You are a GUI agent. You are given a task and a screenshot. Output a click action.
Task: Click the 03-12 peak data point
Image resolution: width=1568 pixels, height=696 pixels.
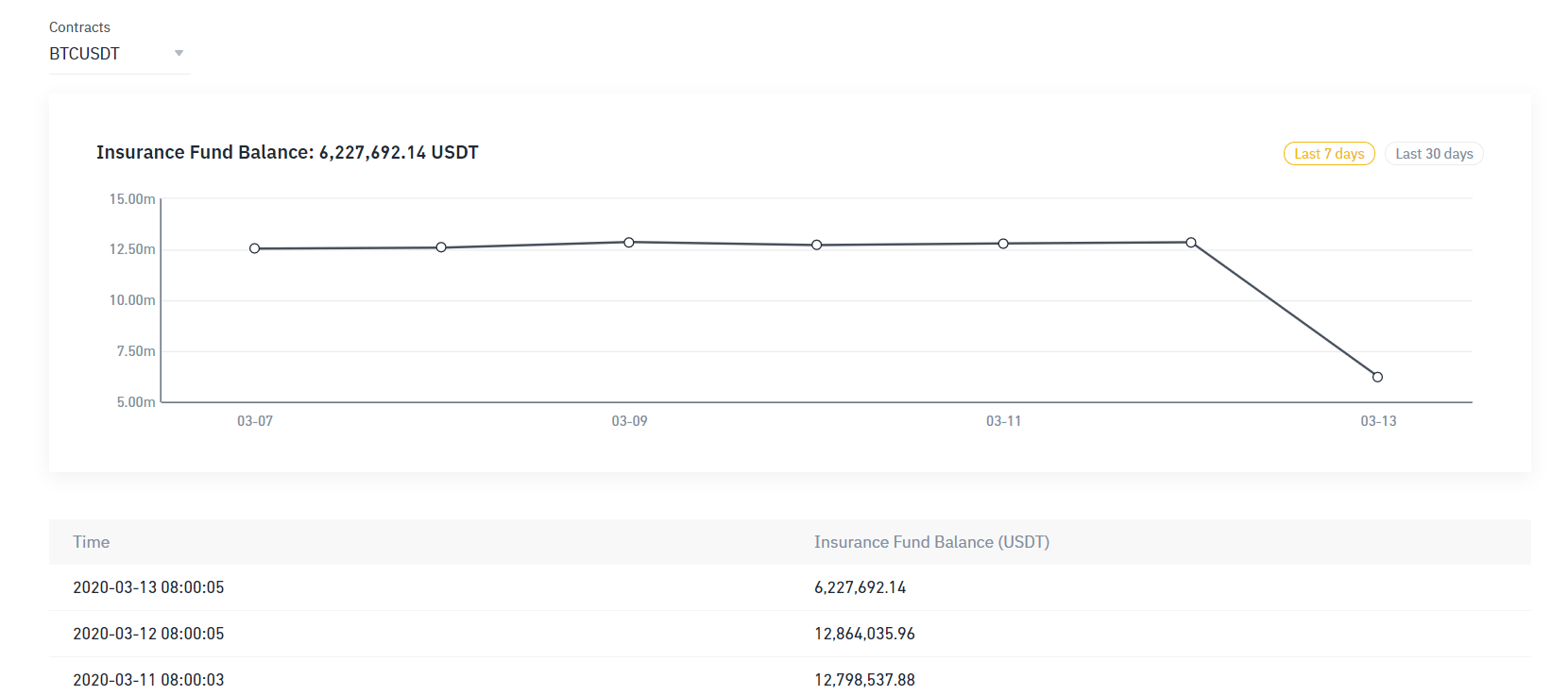coord(1191,243)
